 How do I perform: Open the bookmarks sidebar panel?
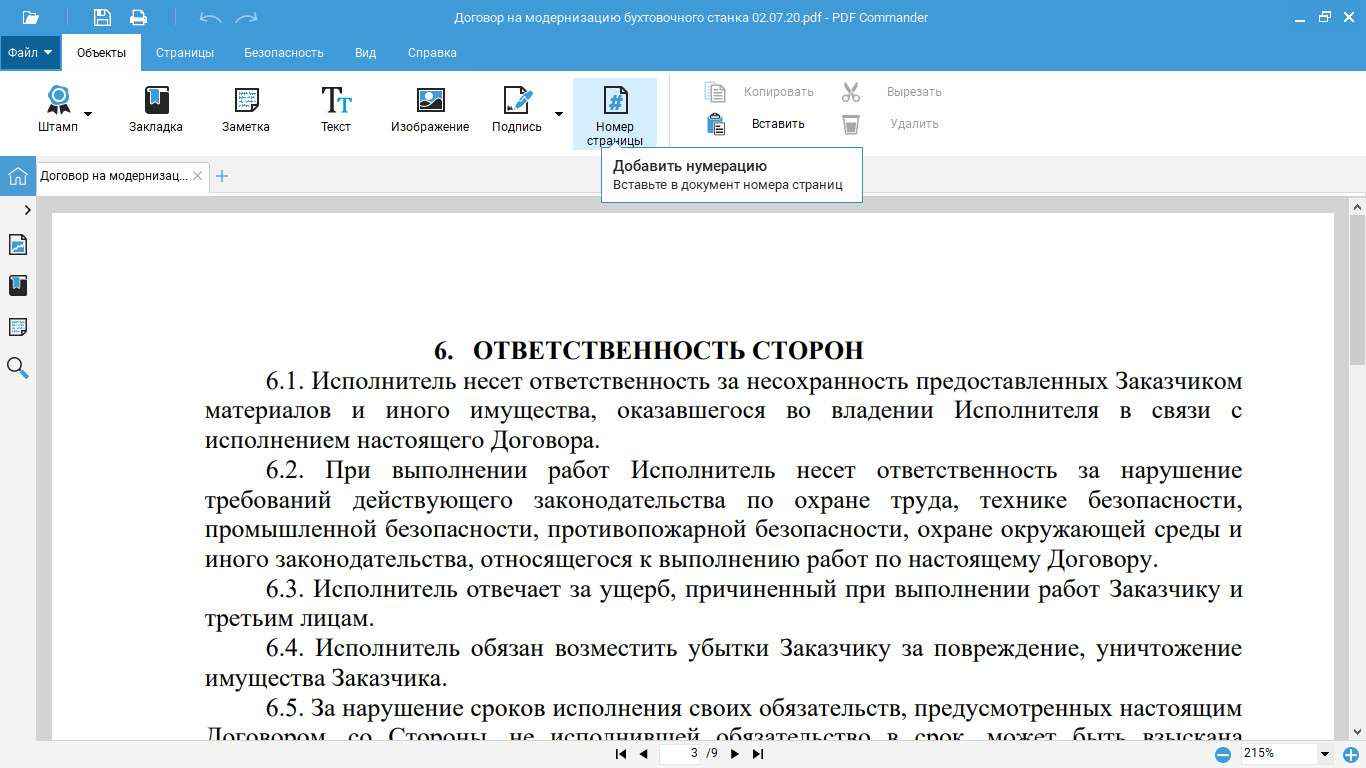(18, 286)
